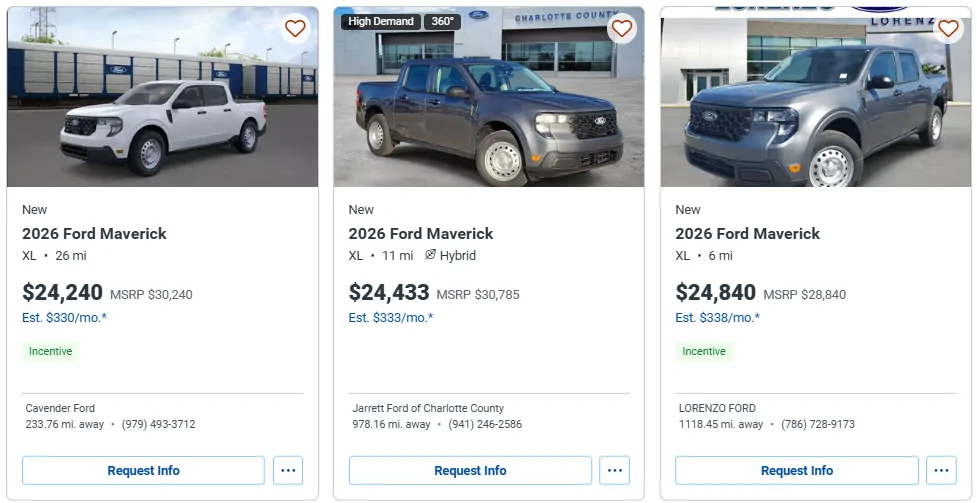Save the Jarrett Ford Maverick using heart
Image resolution: width=977 pixels, height=503 pixels.
click(622, 29)
